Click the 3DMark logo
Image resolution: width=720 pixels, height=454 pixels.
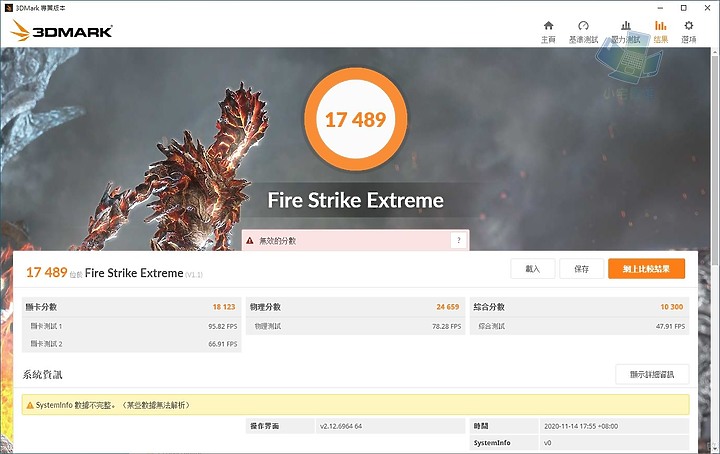62,31
